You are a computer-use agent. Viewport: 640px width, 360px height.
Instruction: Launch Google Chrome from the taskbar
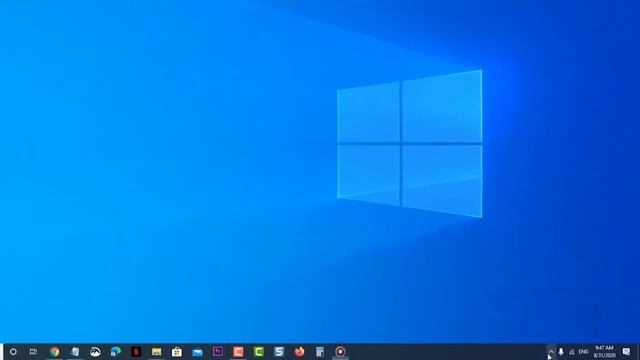tap(54, 351)
